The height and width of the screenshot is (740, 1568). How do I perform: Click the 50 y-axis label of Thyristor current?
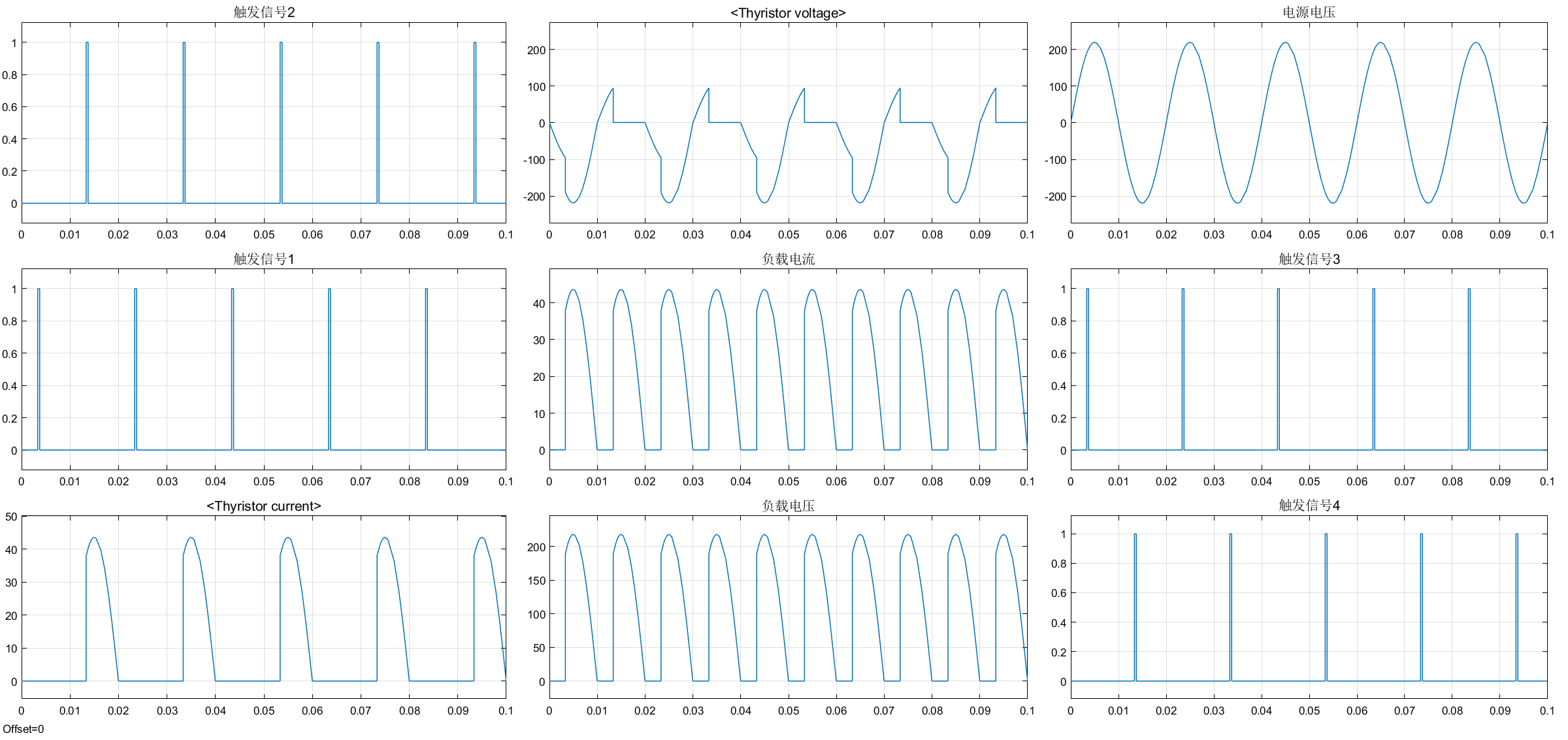click(11, 517)
